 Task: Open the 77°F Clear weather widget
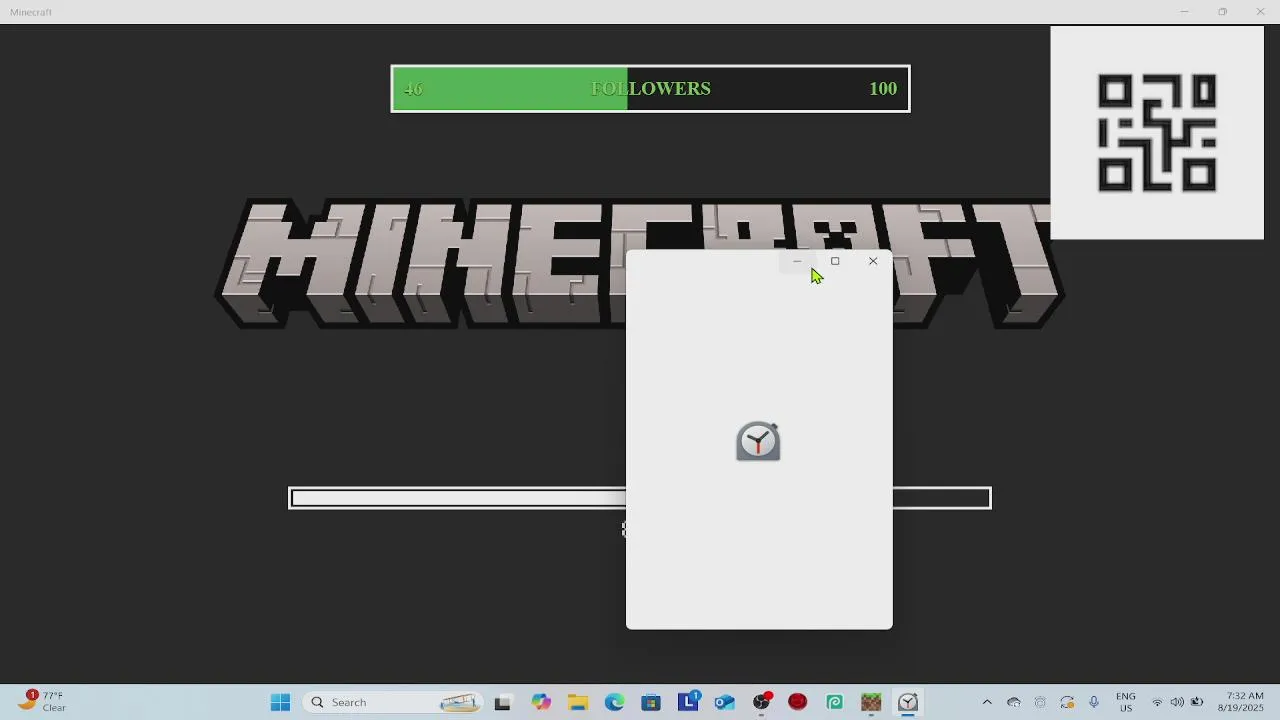[42, 702]
